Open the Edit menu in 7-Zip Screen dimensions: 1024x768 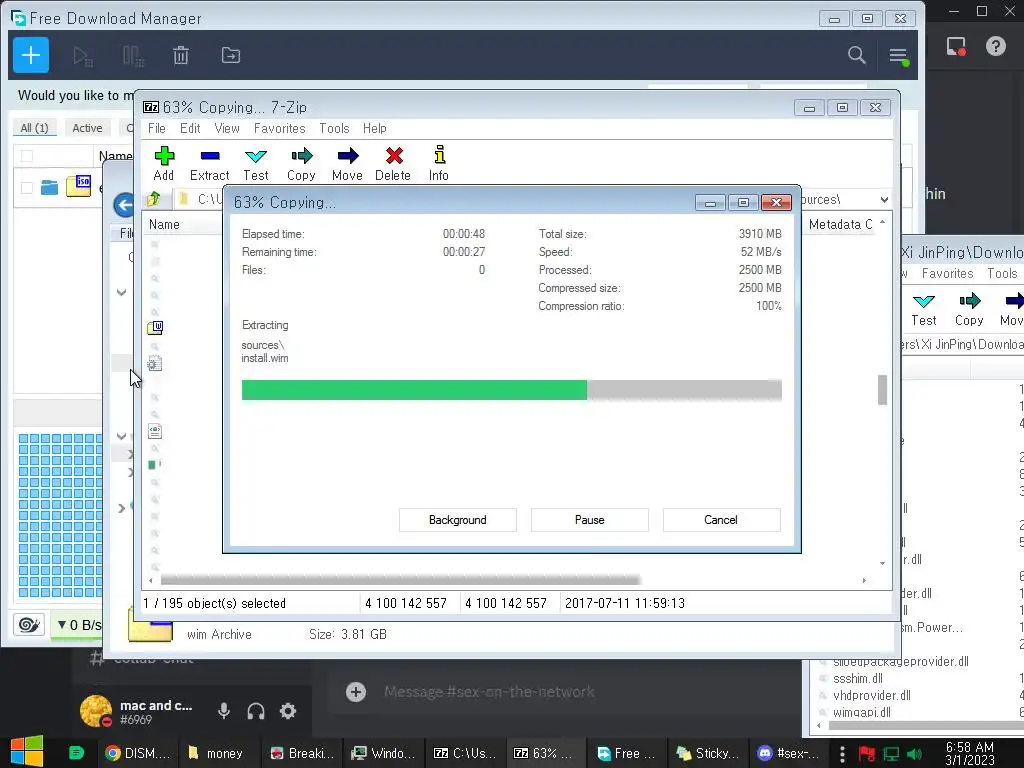pyautogui.click(x=190, y=129)
